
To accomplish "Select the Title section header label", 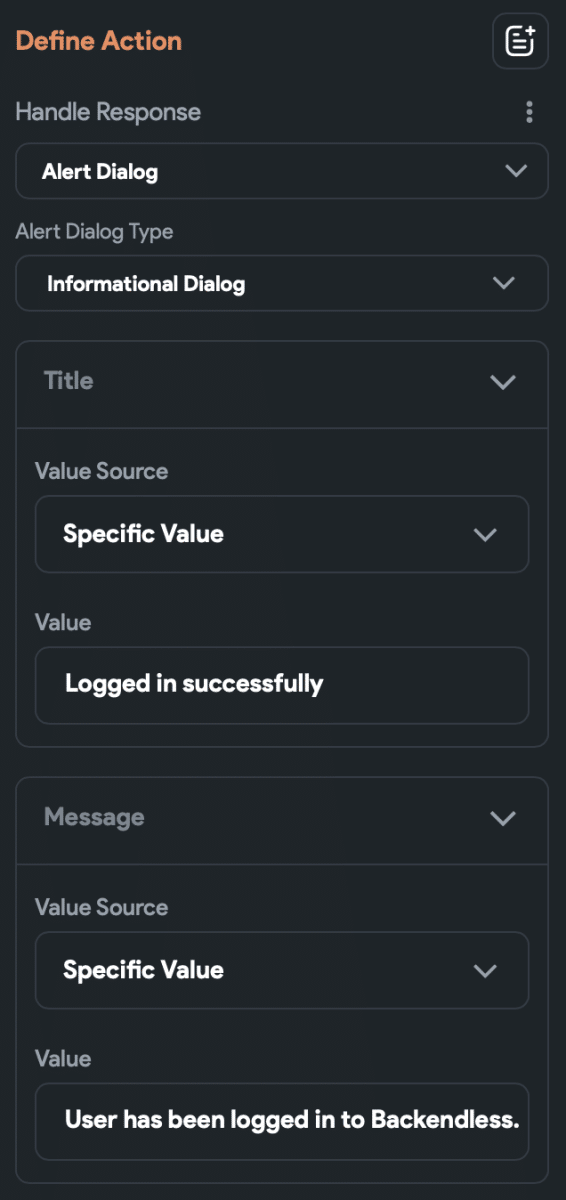I will (69, 381).
